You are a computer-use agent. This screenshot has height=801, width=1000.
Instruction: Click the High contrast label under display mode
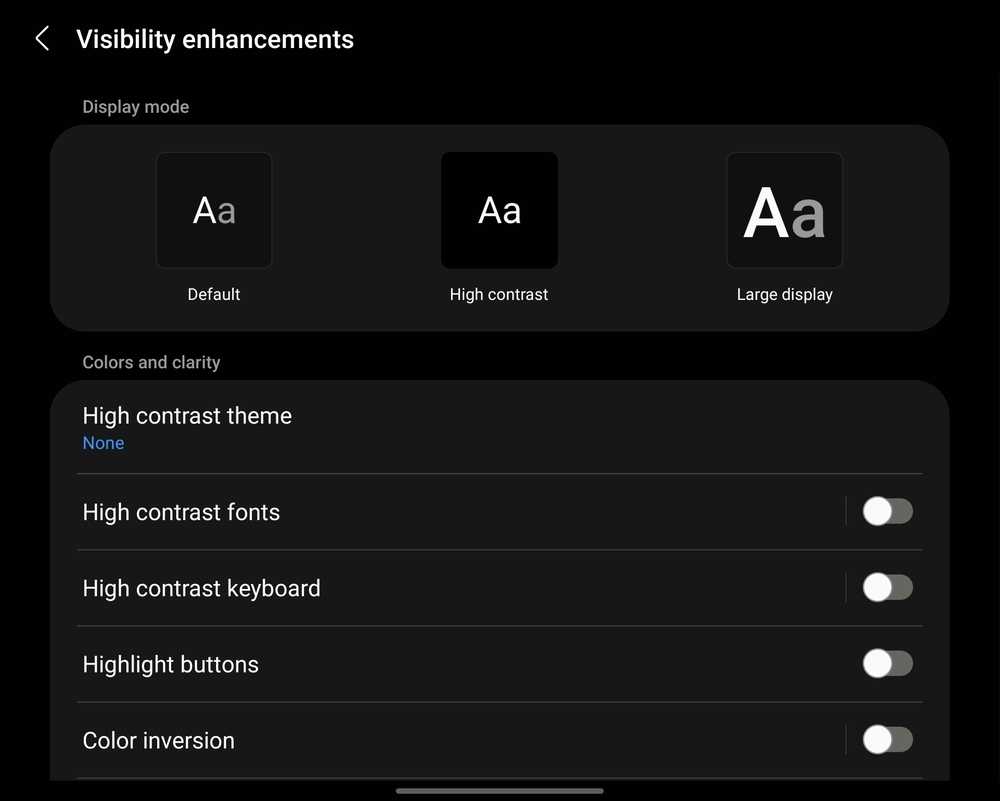coord(499,294)
